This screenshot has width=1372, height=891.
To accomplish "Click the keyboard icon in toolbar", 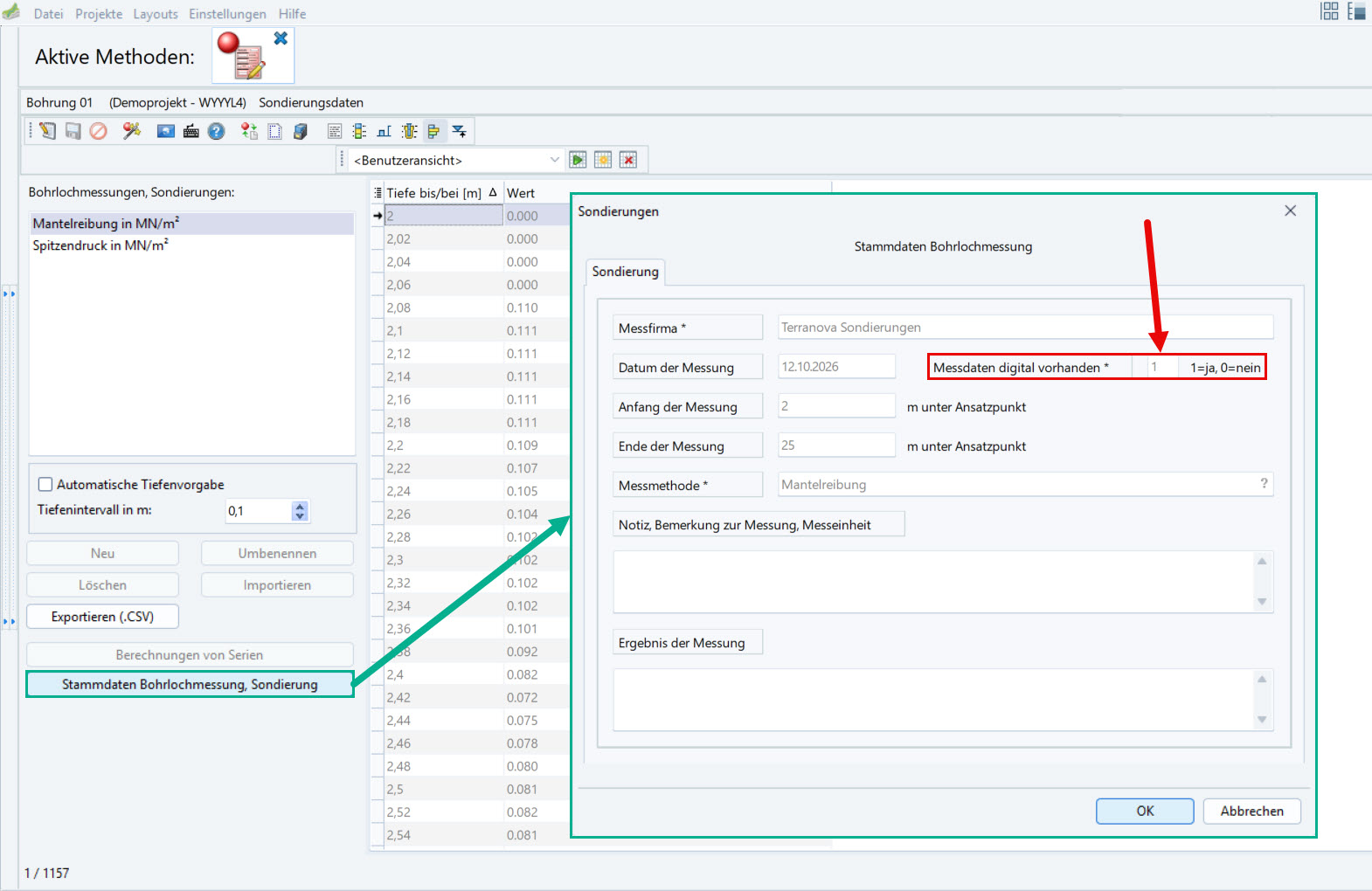I will (191, 131).
